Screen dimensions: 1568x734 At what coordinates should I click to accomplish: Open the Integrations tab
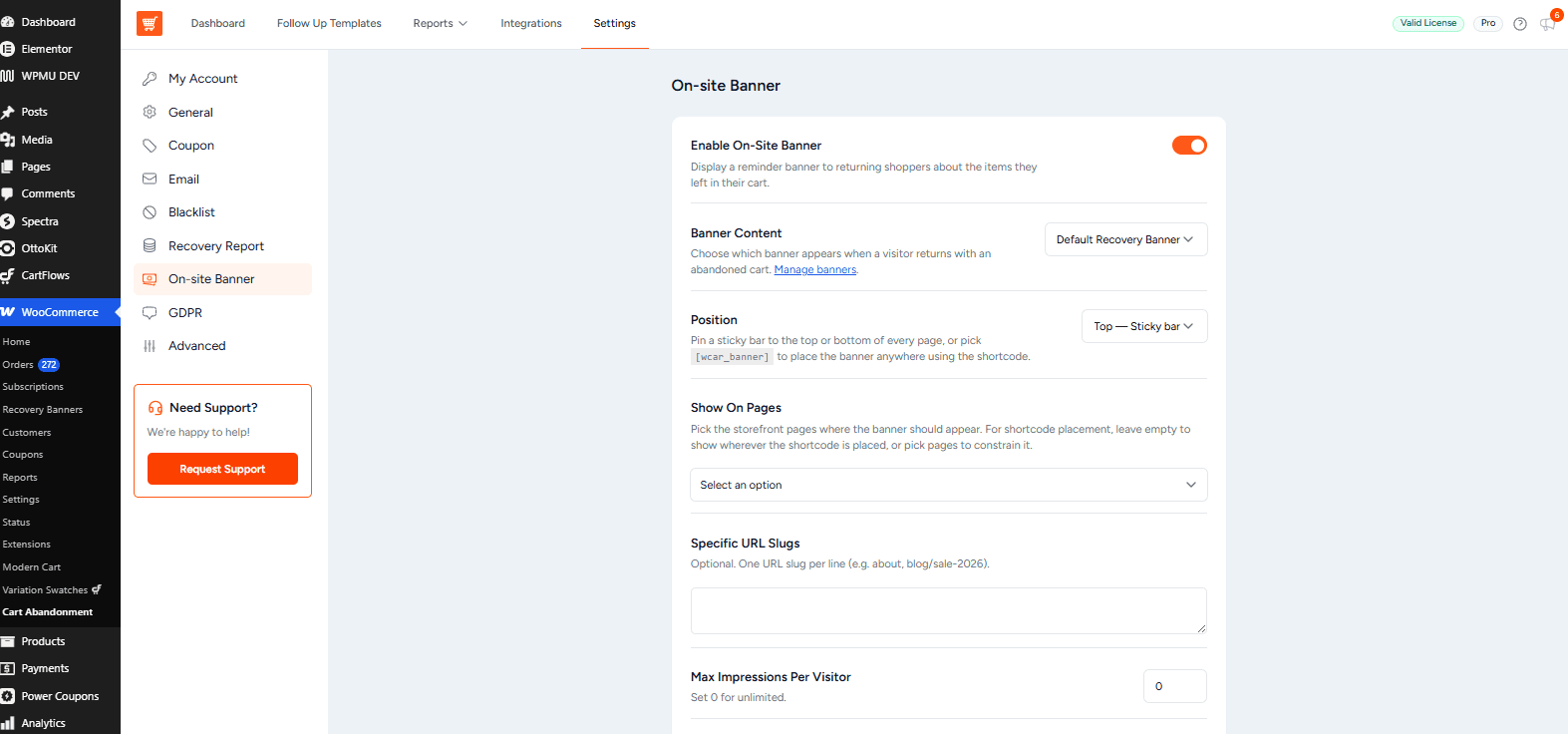pyautogui.click(x=531, y=23)
